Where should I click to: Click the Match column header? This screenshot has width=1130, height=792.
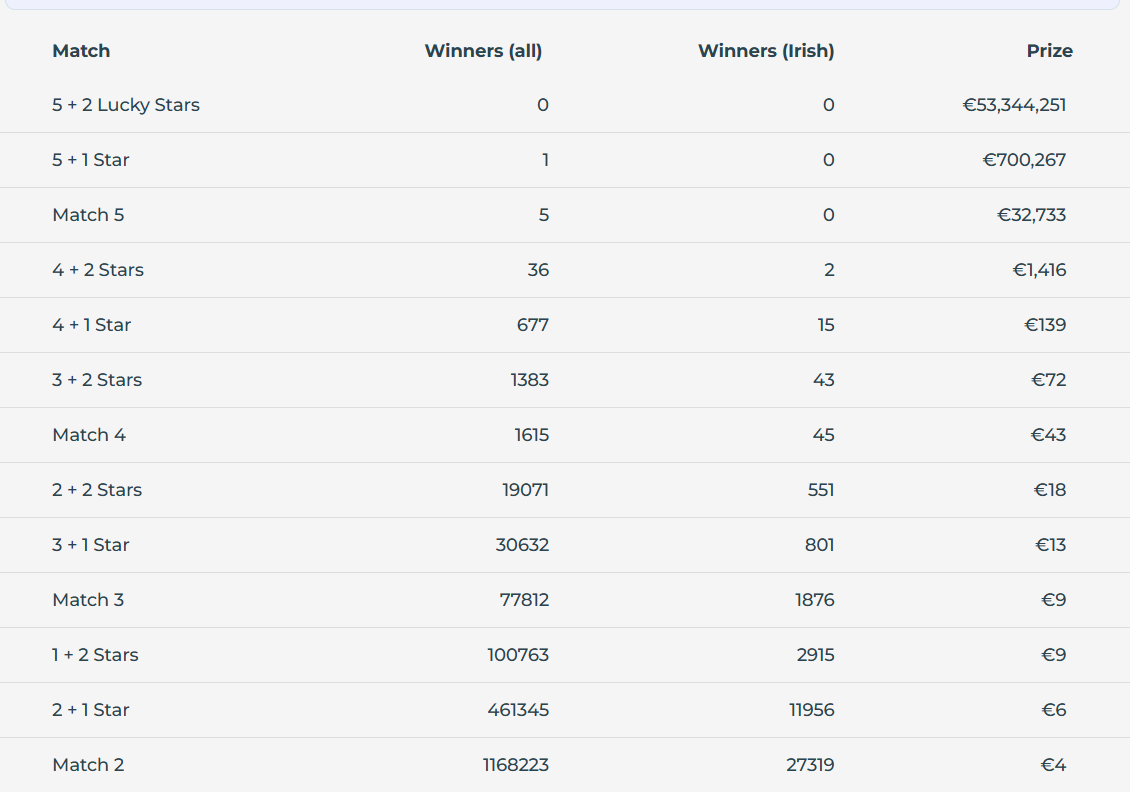[81, 51]
